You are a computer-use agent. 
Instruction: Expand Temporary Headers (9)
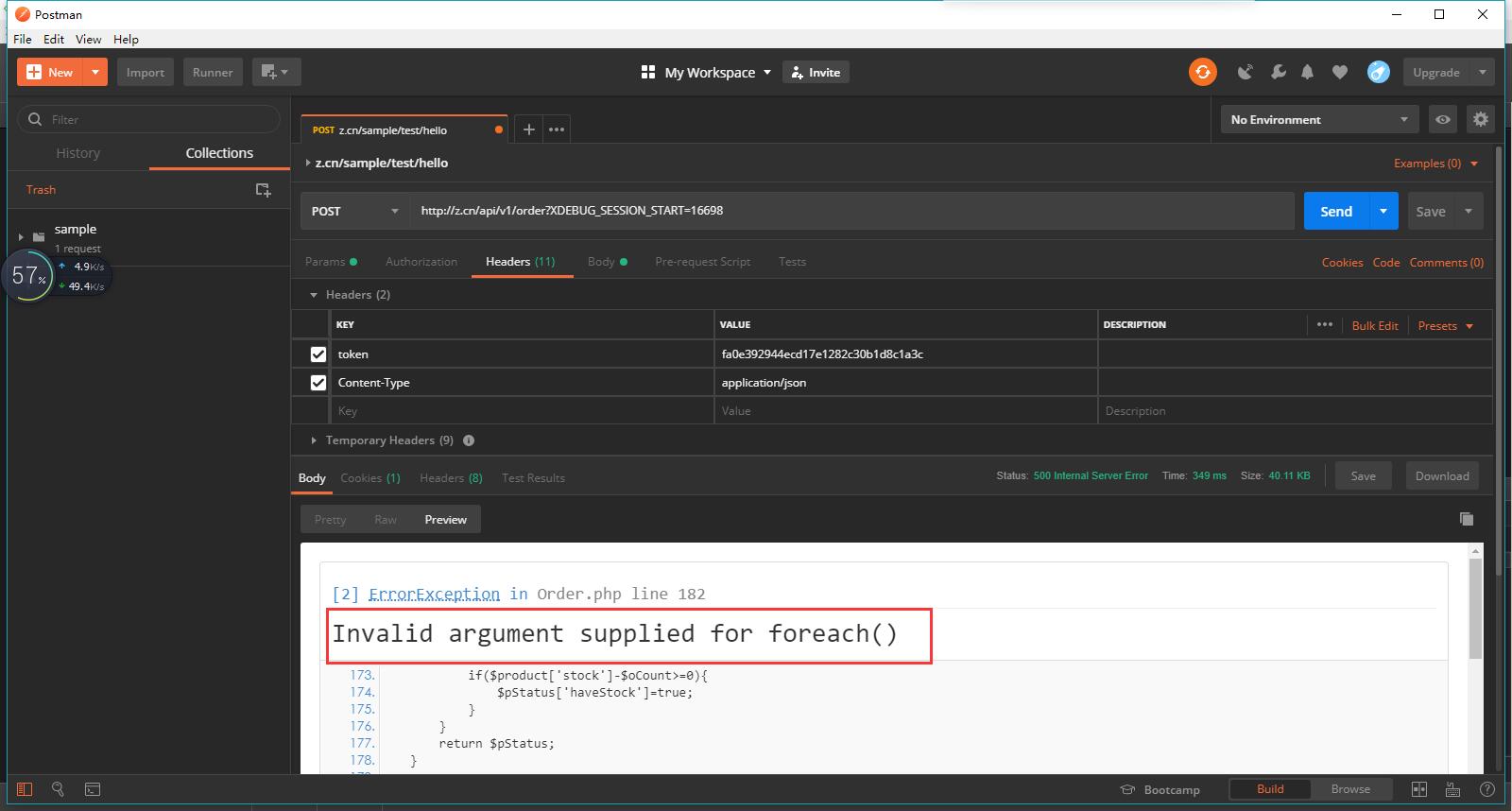pyautogui.click(x=314, y=440)
